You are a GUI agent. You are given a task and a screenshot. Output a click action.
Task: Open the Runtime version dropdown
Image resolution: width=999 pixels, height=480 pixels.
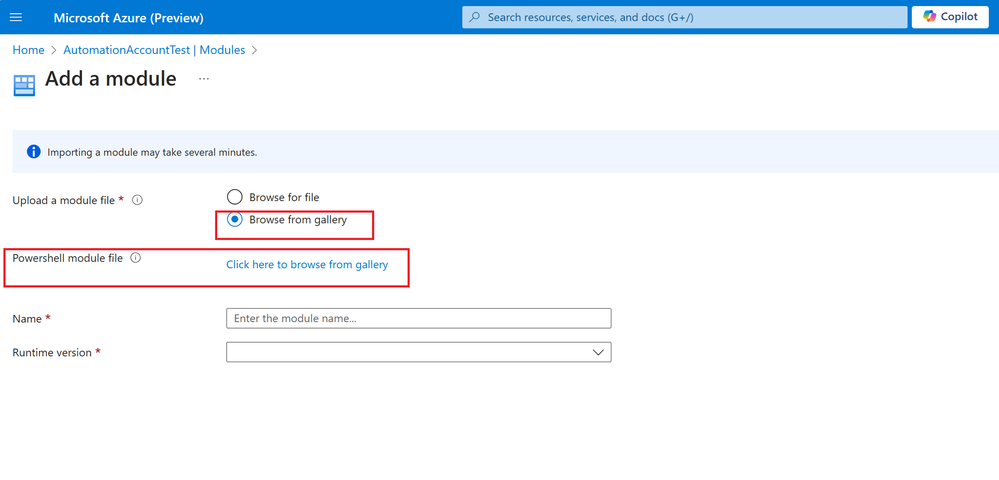pyautogui.click(x=419, y=353)
